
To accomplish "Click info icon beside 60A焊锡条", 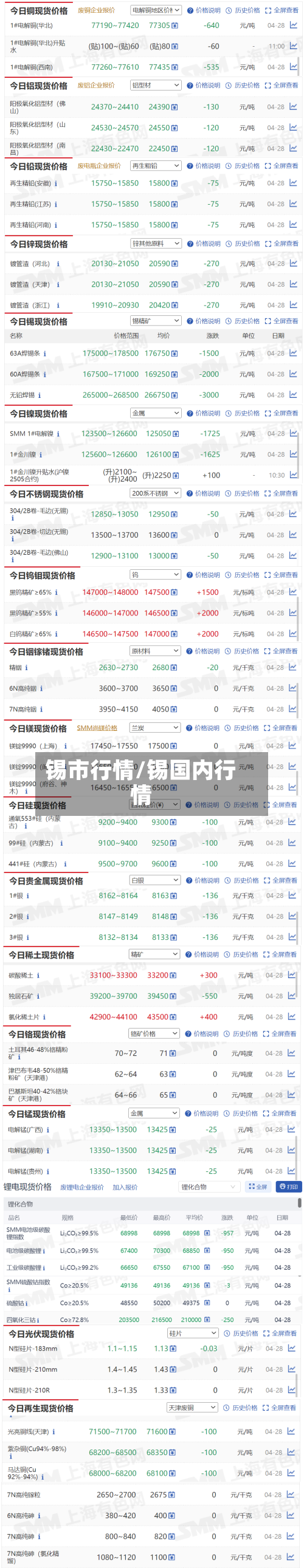I will coord(45,374).
